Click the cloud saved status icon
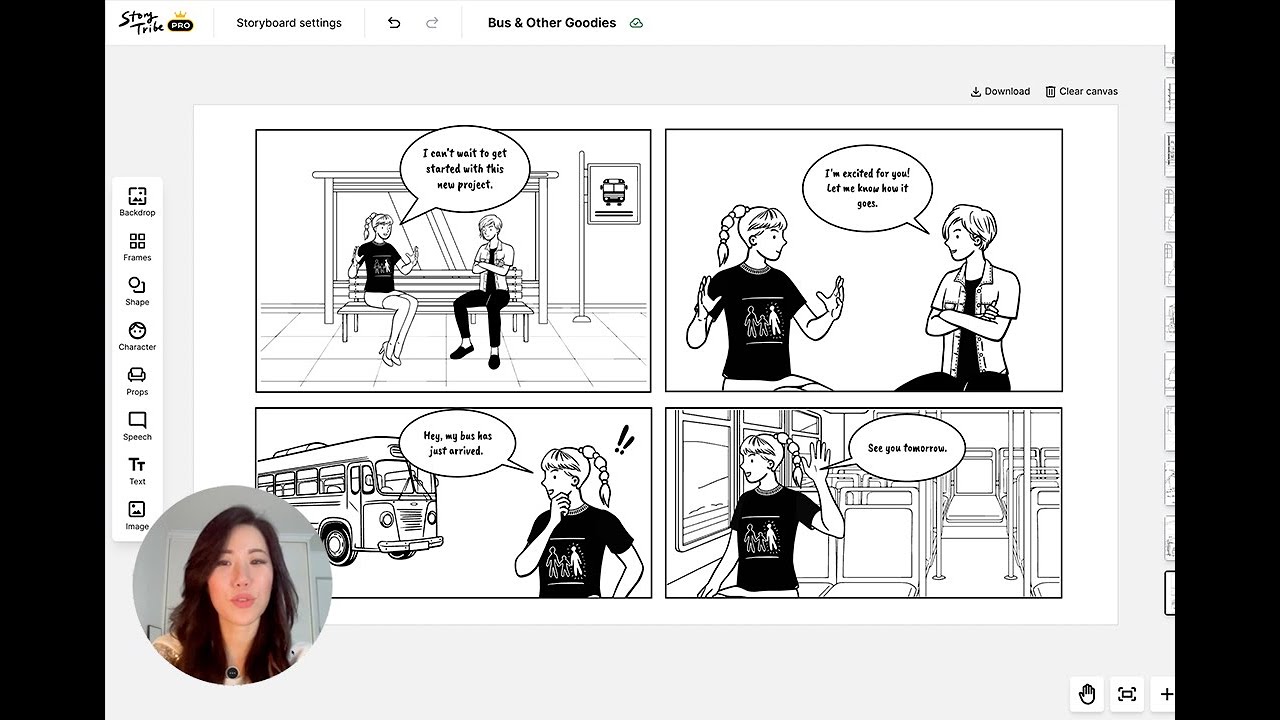This screenshot has height=720, width=1280. [x=636, y=23]
